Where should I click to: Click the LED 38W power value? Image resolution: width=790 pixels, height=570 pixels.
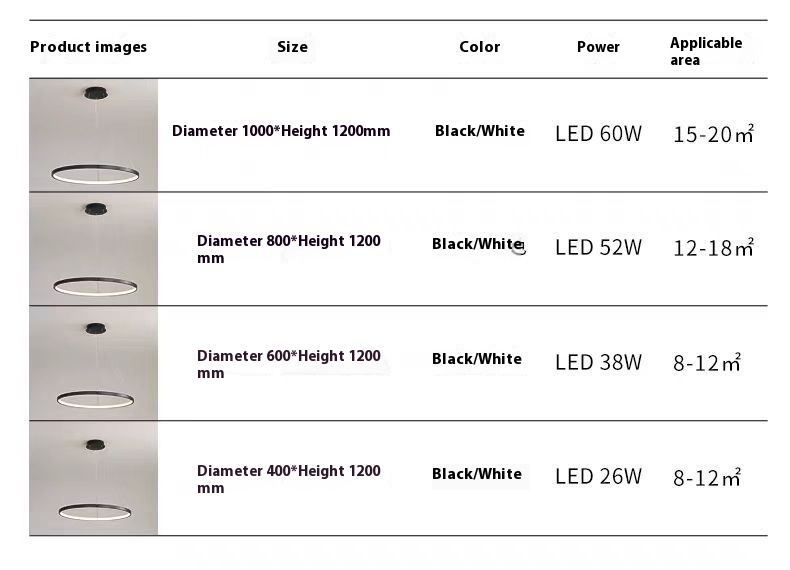[x=598, y=362]
